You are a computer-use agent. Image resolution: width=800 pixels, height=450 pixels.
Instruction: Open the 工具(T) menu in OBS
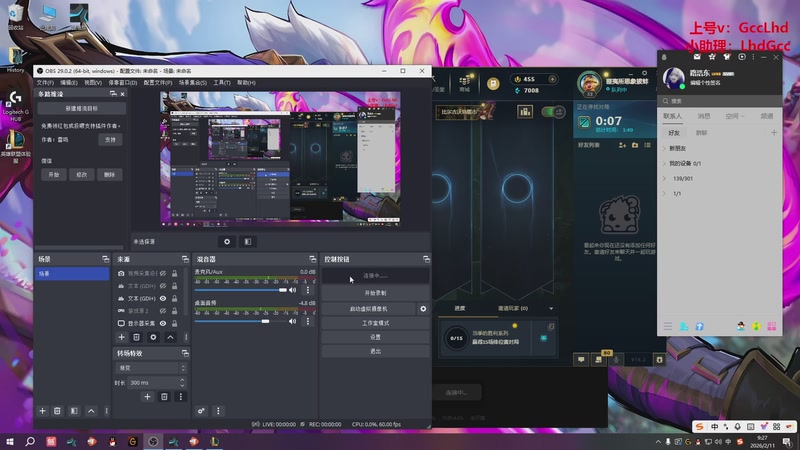222,83
